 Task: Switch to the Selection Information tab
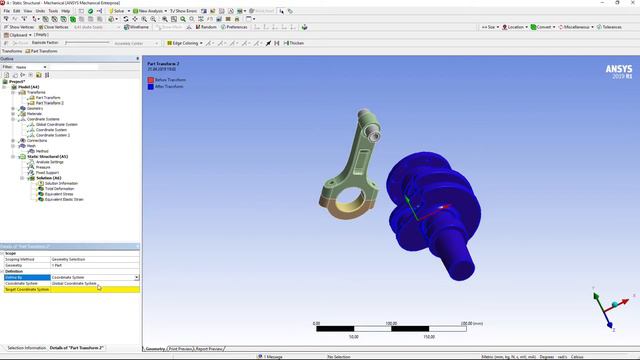(27, 348)
